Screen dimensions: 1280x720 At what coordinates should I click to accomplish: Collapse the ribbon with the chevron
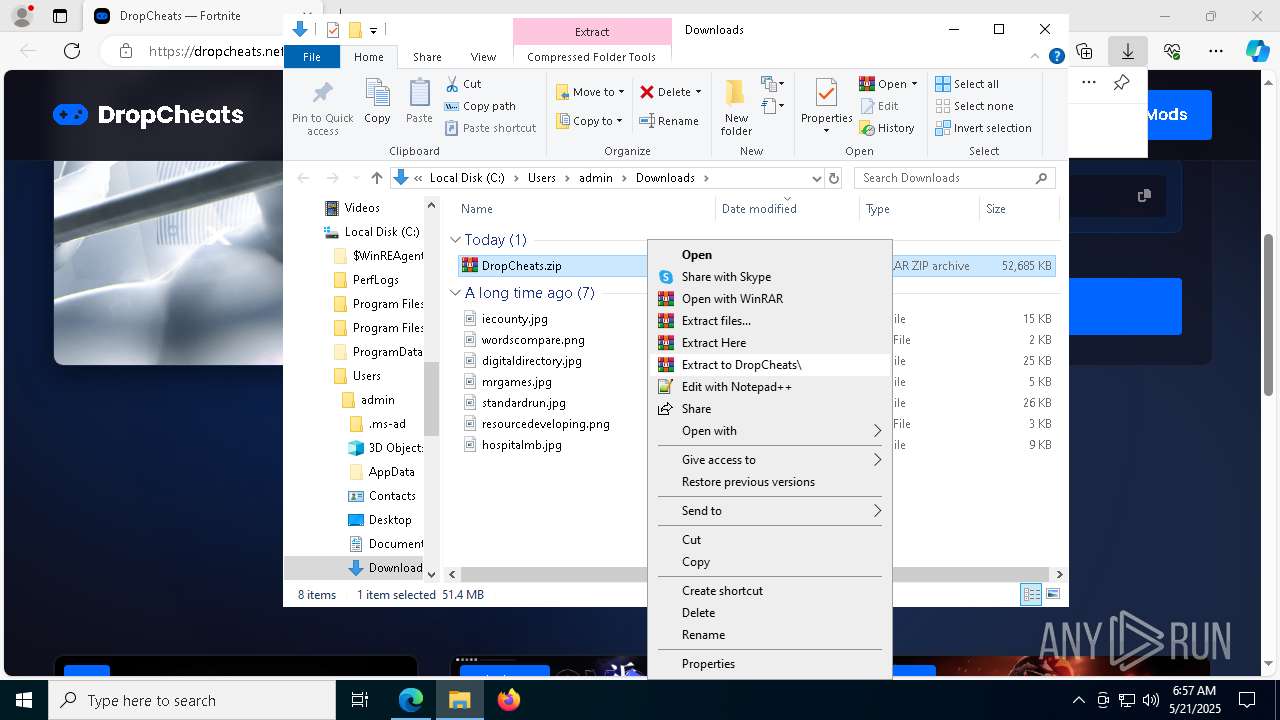(1037, 57)
